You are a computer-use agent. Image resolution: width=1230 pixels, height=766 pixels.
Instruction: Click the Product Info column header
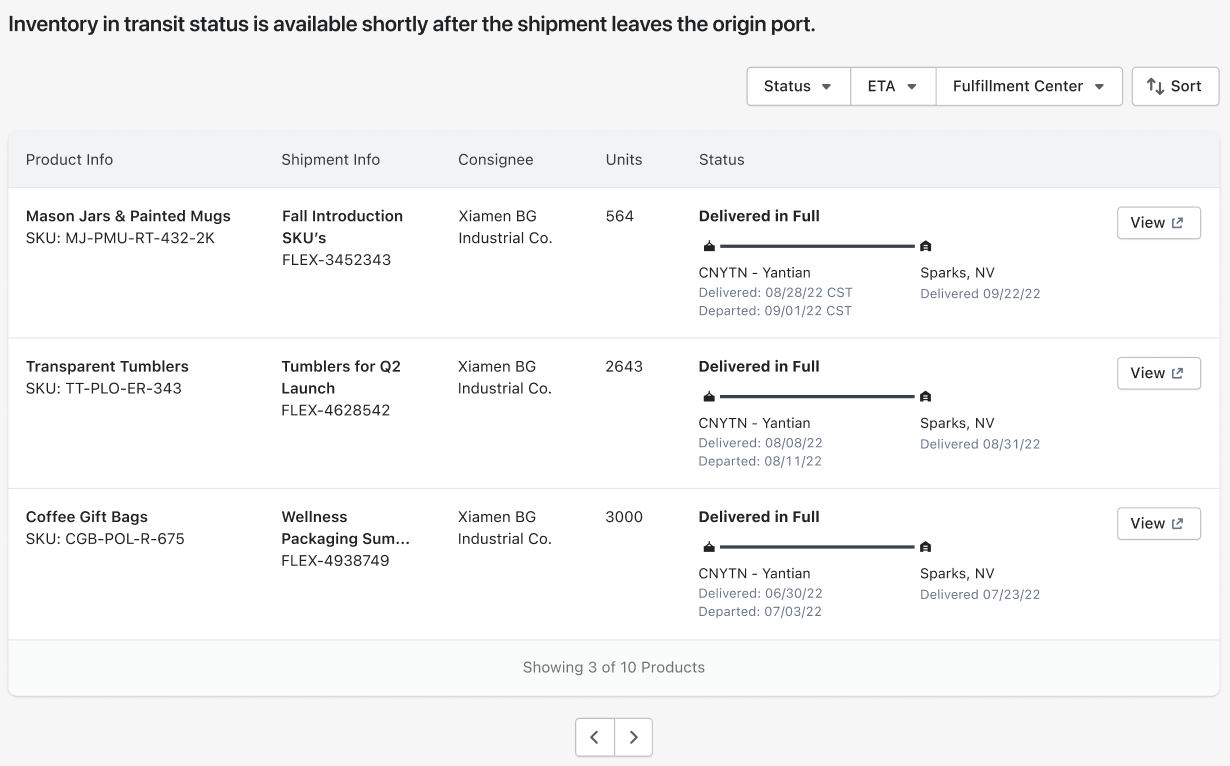point(69,160)
